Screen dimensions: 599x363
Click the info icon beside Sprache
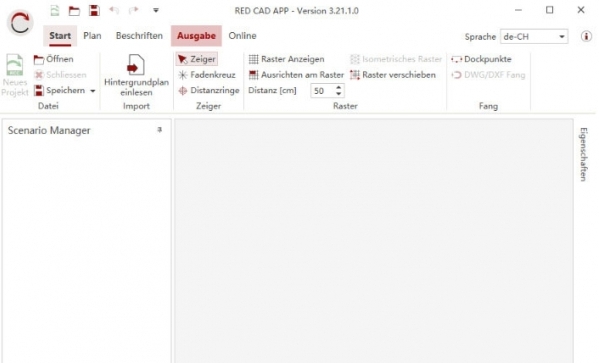click(x=586, y=36)
